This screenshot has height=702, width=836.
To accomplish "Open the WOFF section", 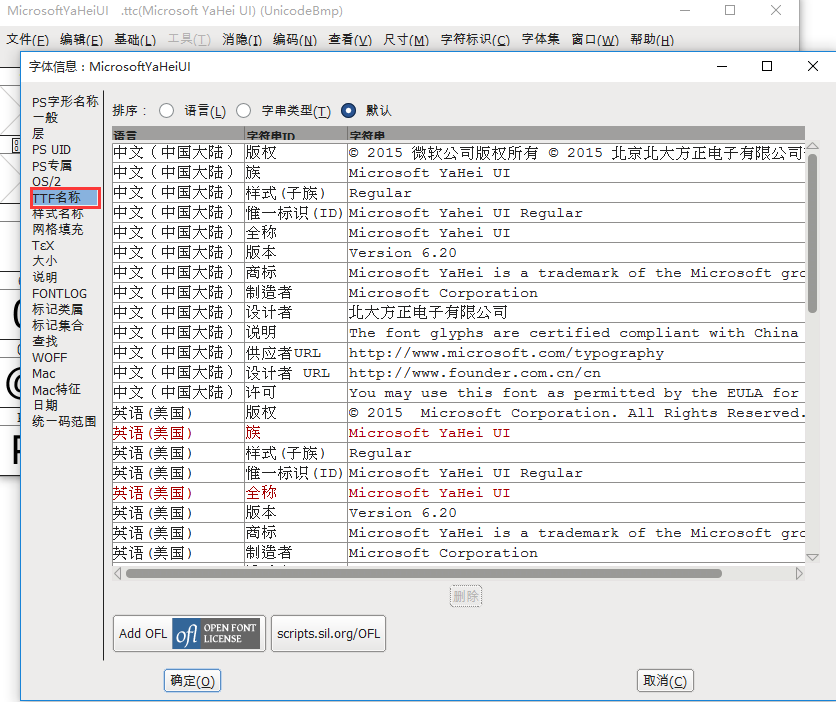I will (50, 358).
